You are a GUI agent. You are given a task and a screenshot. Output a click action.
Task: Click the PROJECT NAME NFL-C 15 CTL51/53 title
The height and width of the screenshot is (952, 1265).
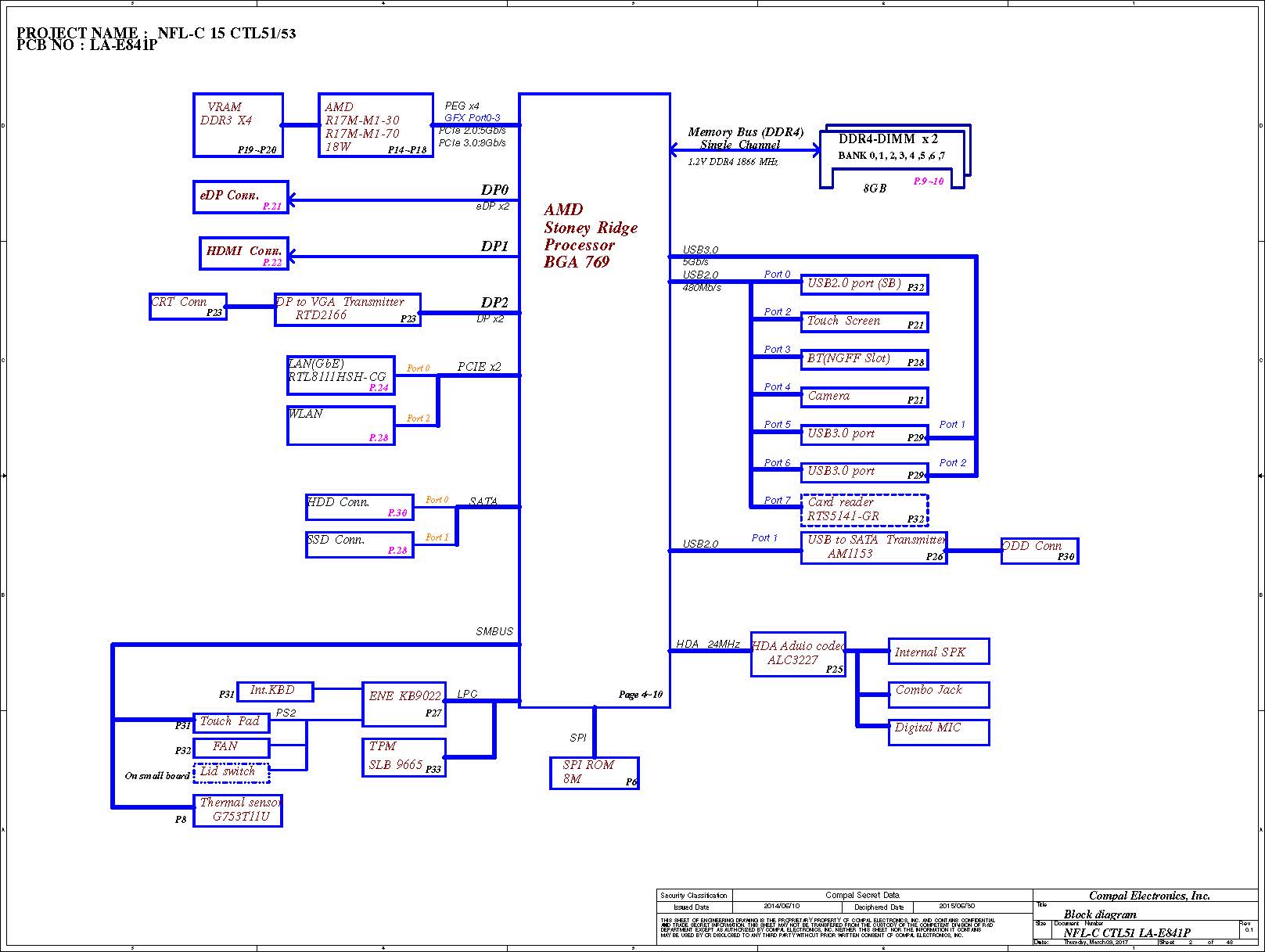coord(156,32)
